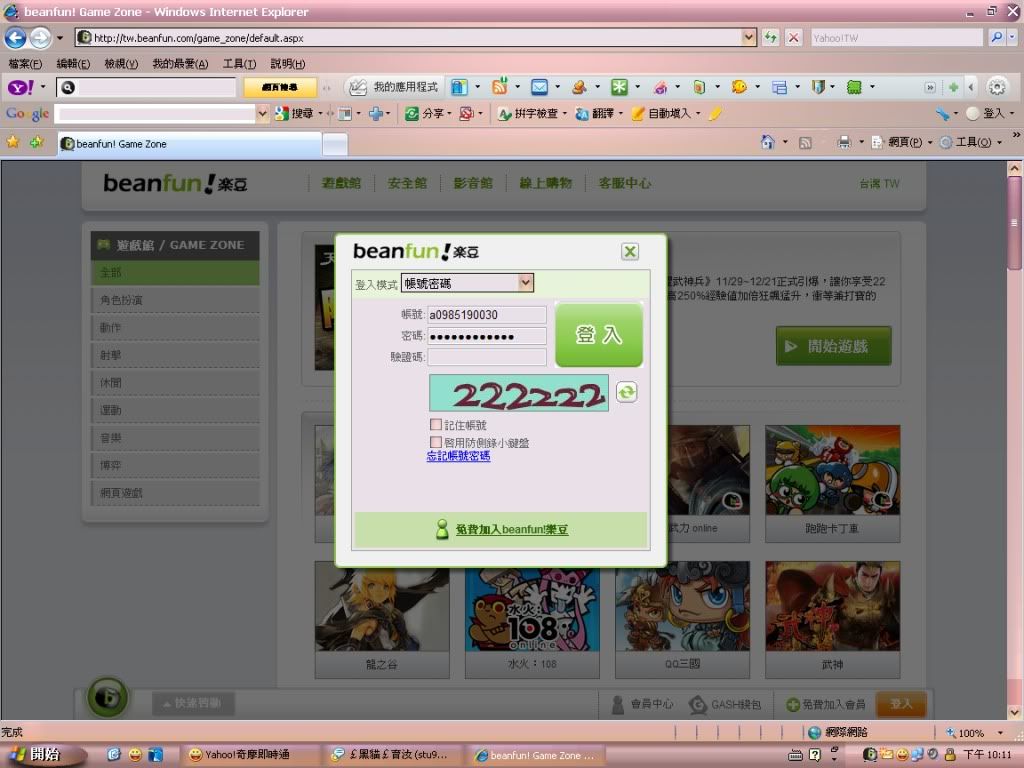This screenshot has height=768, width=1024.
Task: Open the Google translate dropdown arrow
Action: click(x=620, y=114)
